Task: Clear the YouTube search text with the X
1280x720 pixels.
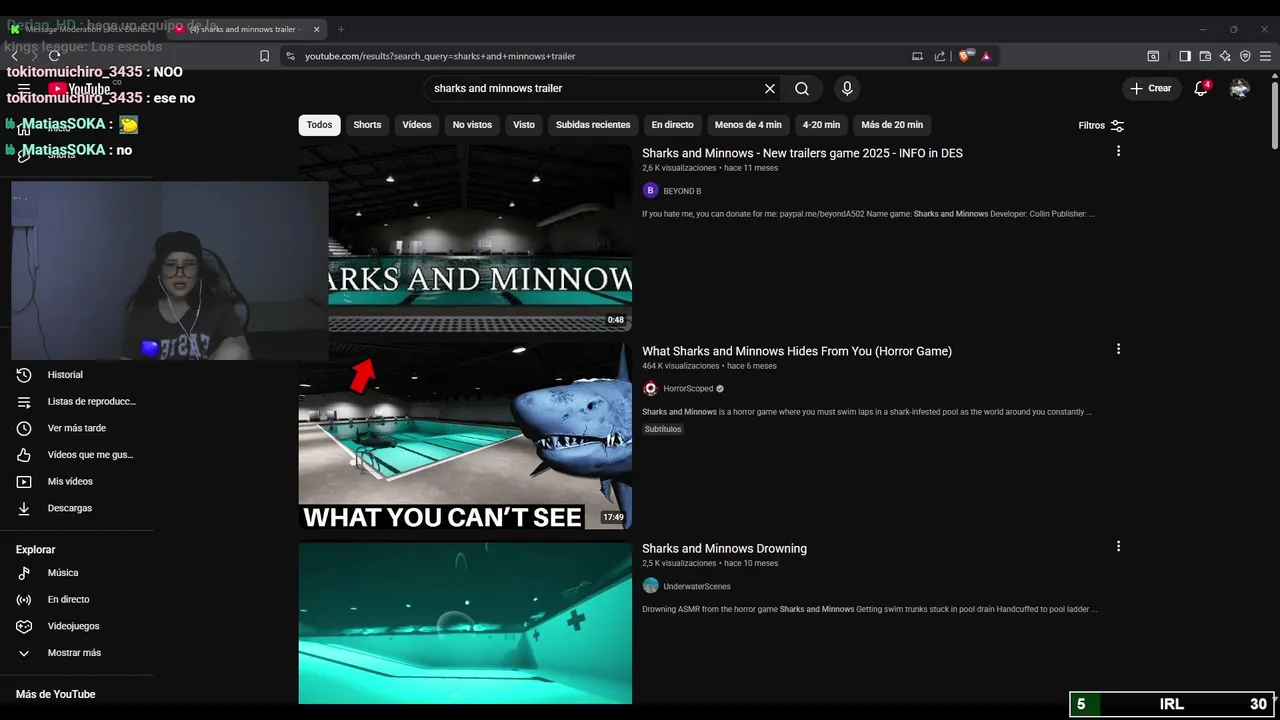Action: coord(770,88)
